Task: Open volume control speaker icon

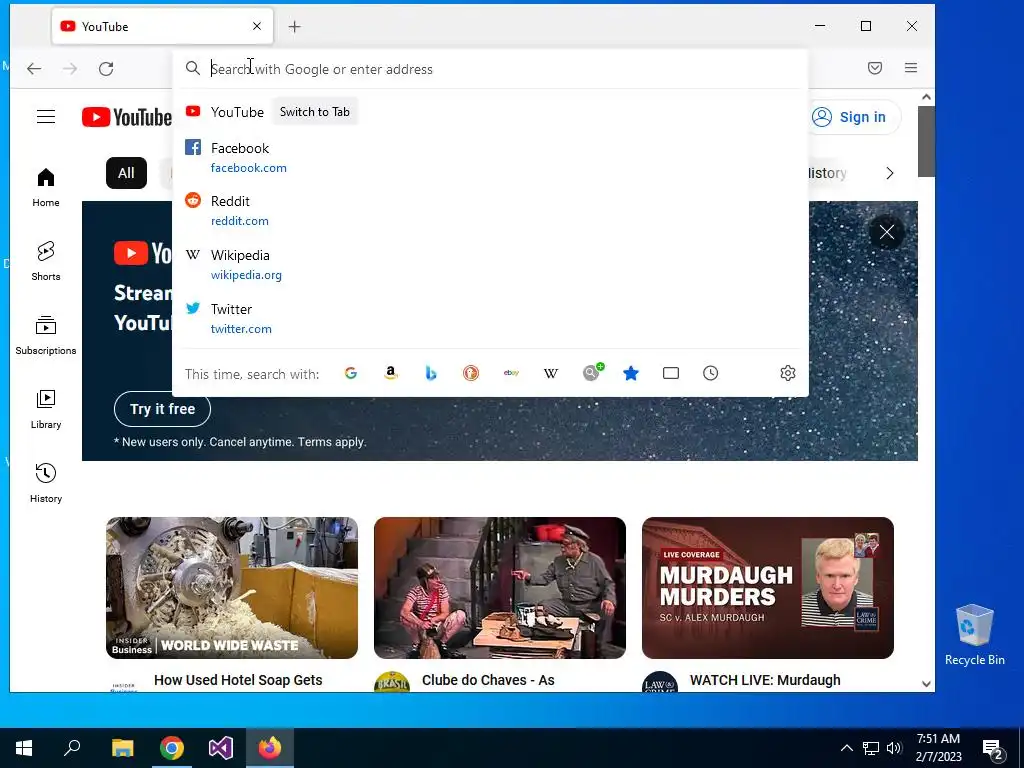Action: click(x=894, y=748)
